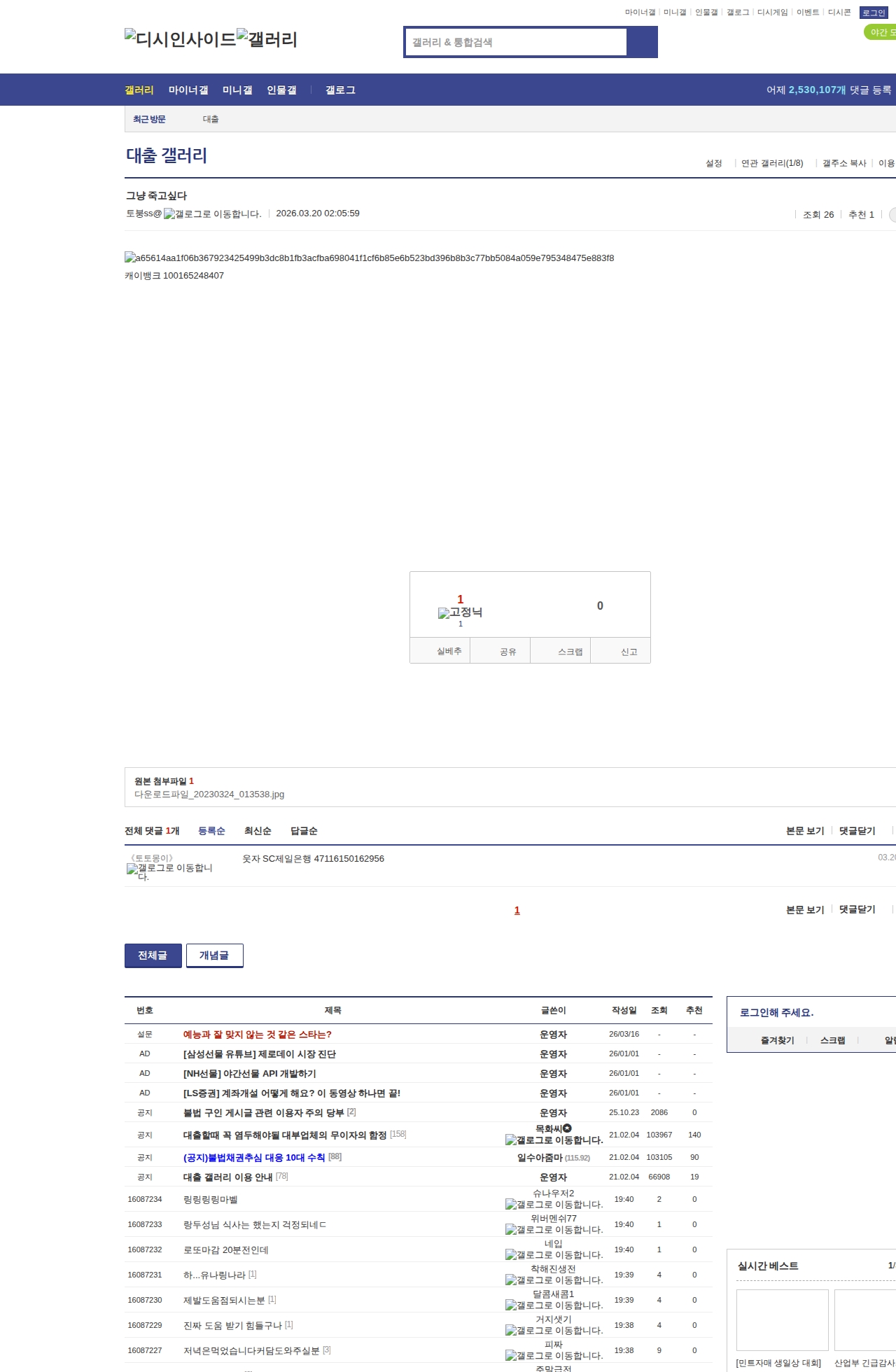Open 즐겨찾기 in the login box

[778, 1041]
